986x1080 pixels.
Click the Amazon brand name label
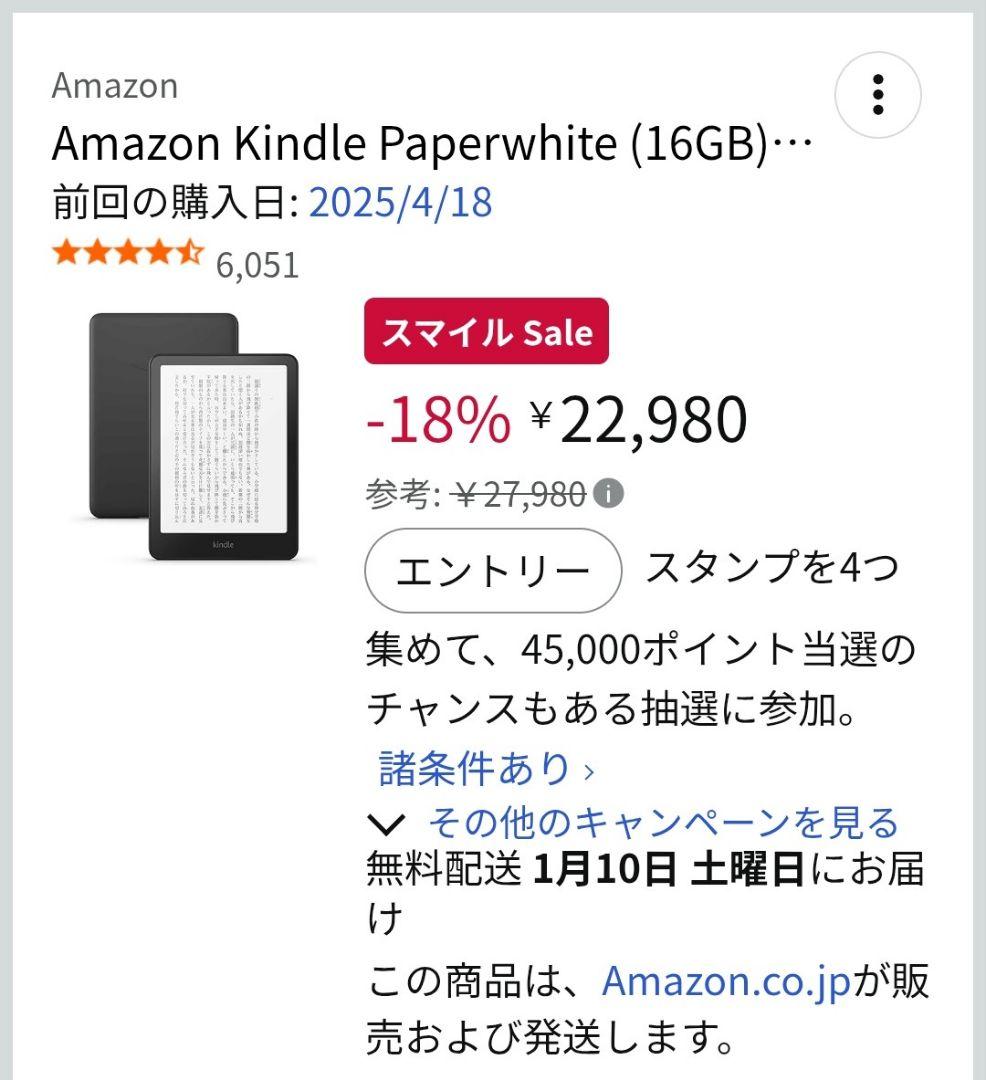[x=113, y=86]
